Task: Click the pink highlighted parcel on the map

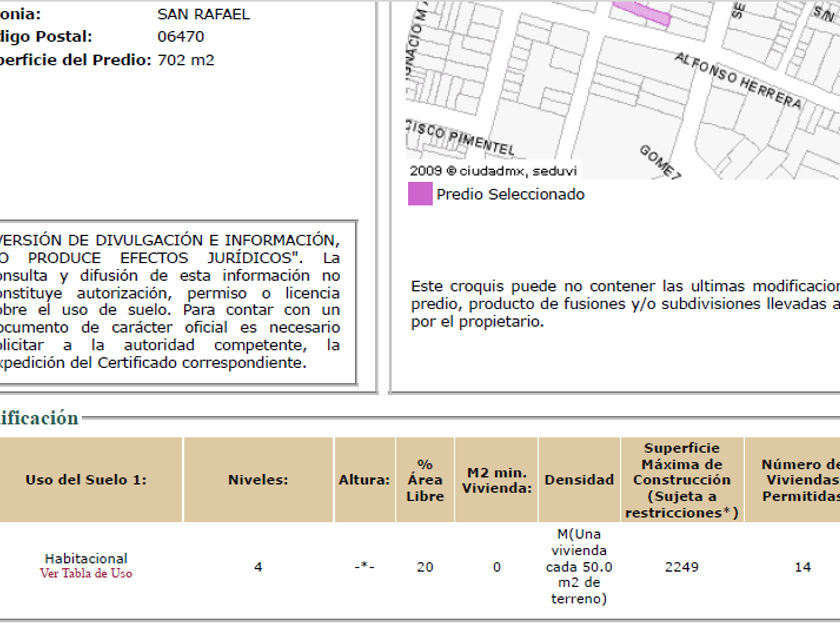Action: [x=642, y=10]
